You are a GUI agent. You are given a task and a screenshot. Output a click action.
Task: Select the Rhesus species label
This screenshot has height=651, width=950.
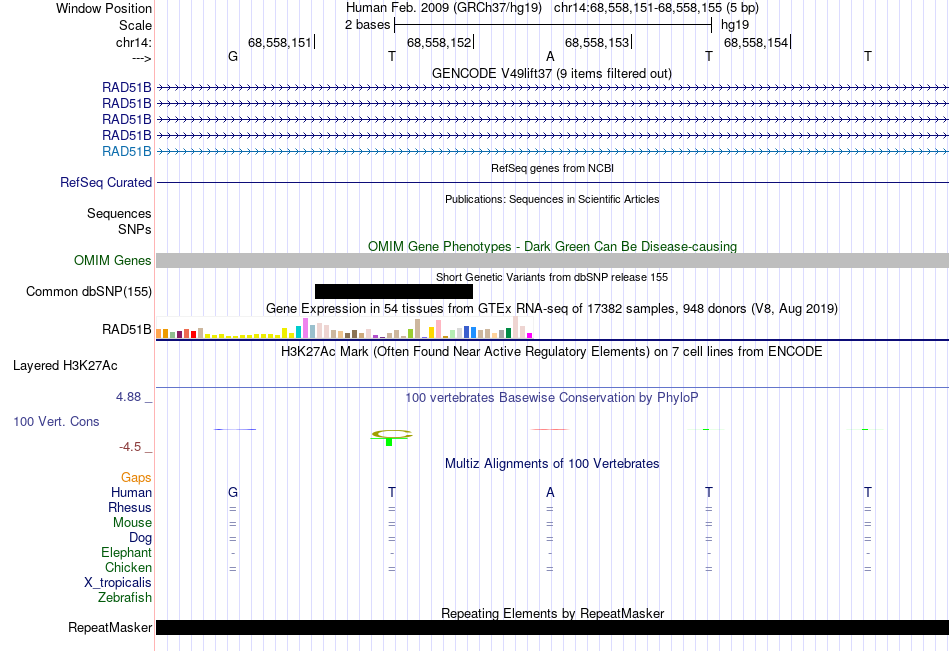coord(130,507)
